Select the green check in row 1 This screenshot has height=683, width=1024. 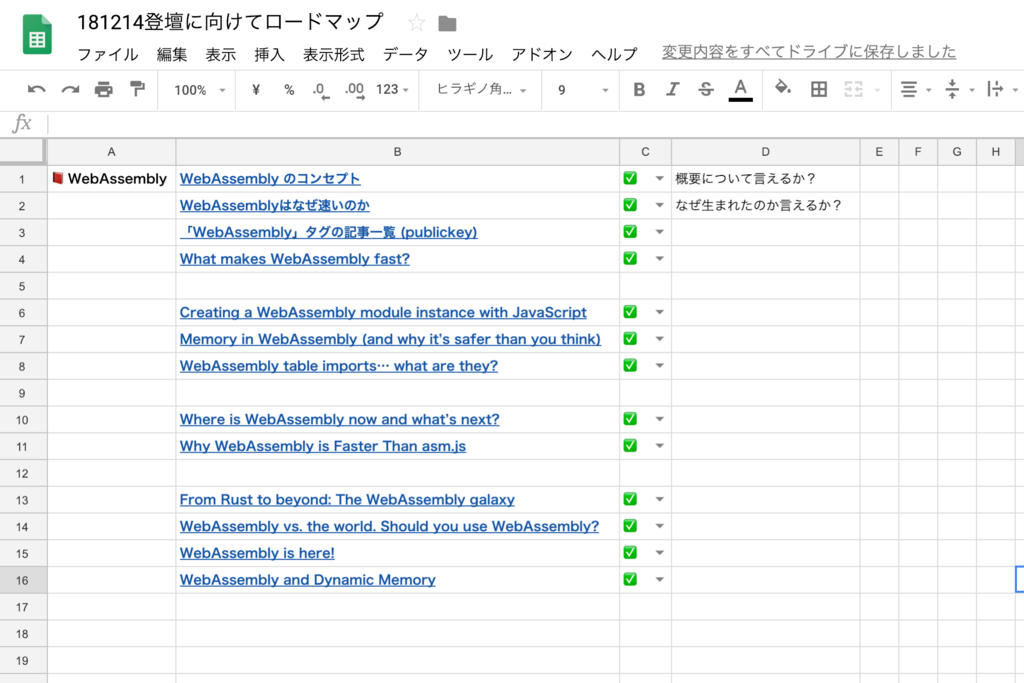pos(630,178)
